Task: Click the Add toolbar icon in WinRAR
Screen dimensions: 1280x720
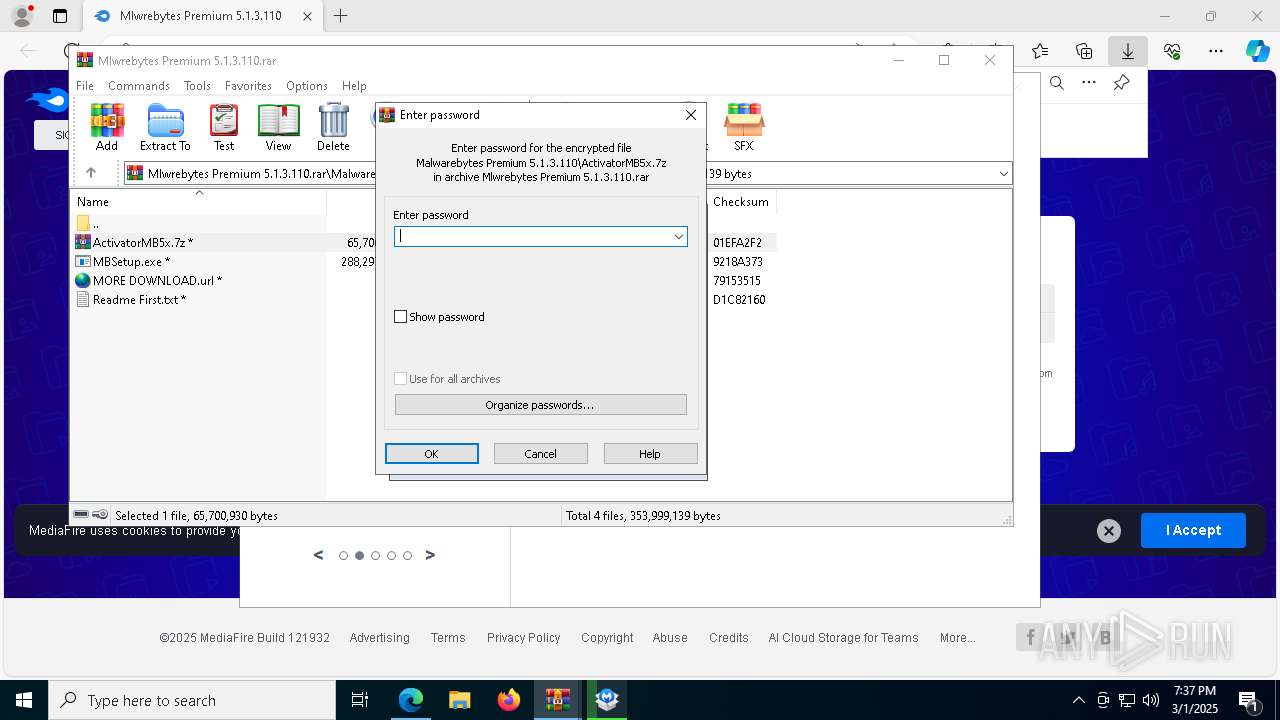Action: click(x=107, y=127)
